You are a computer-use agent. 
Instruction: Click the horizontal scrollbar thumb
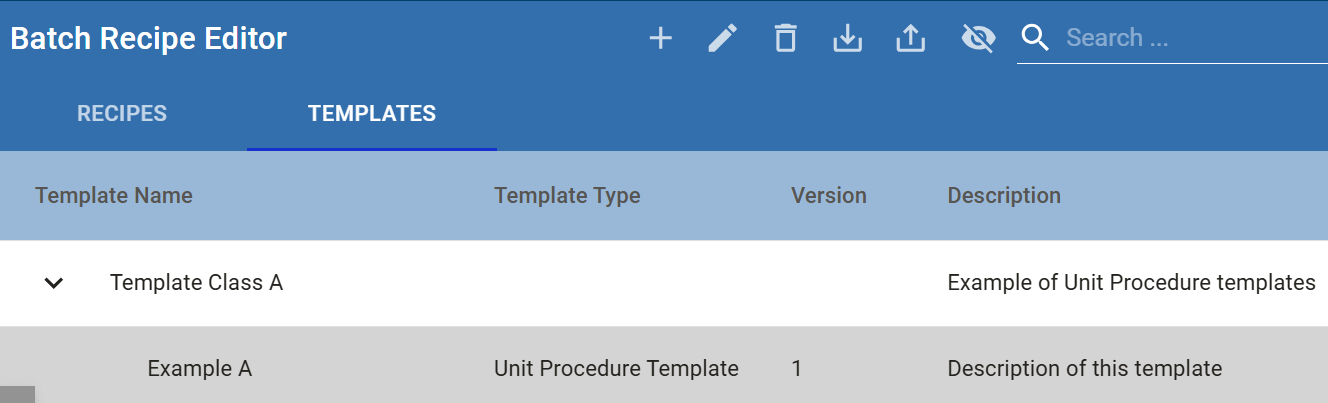pos(17,394)
